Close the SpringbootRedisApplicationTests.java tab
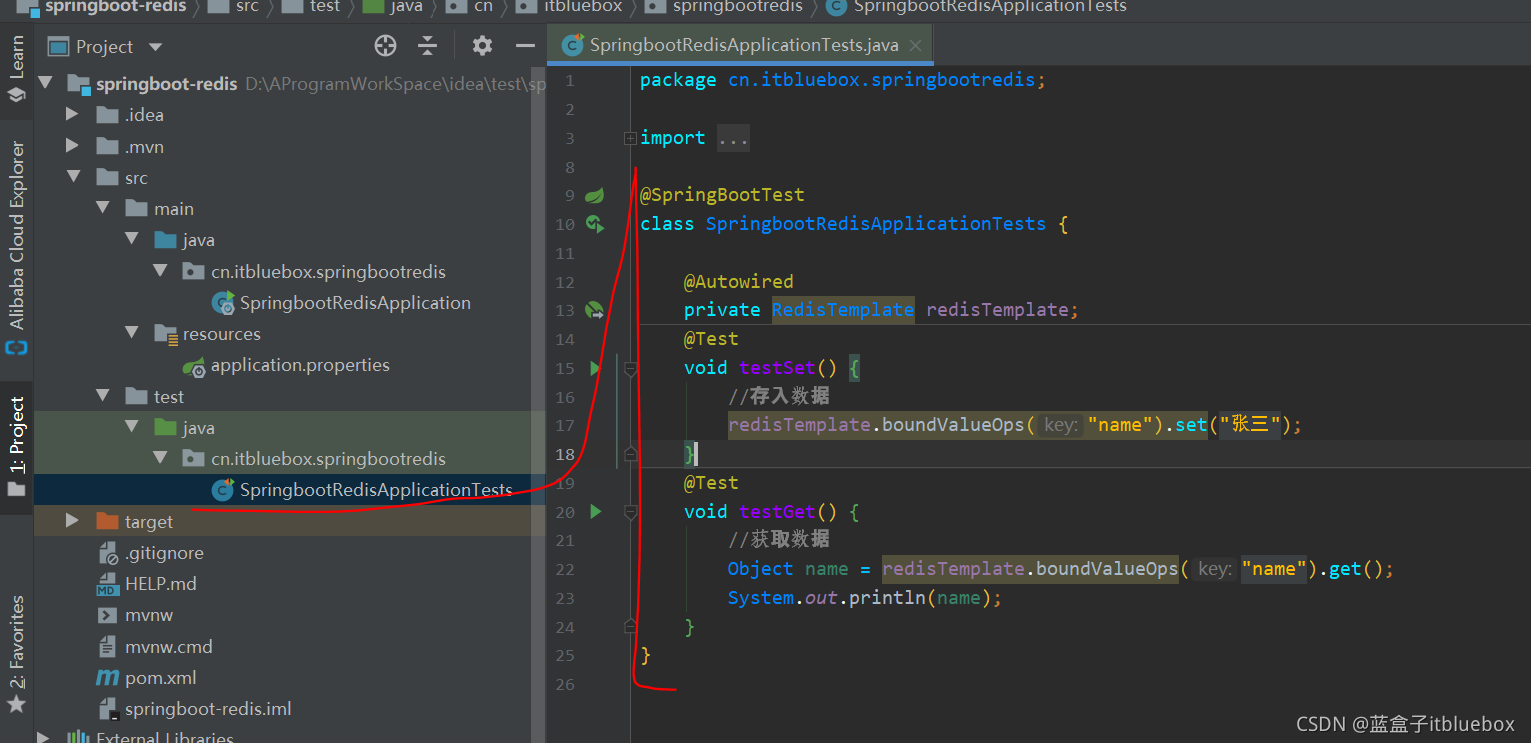Image resolution: width=1531 pixels, height=743 pixels. point(915,45)
